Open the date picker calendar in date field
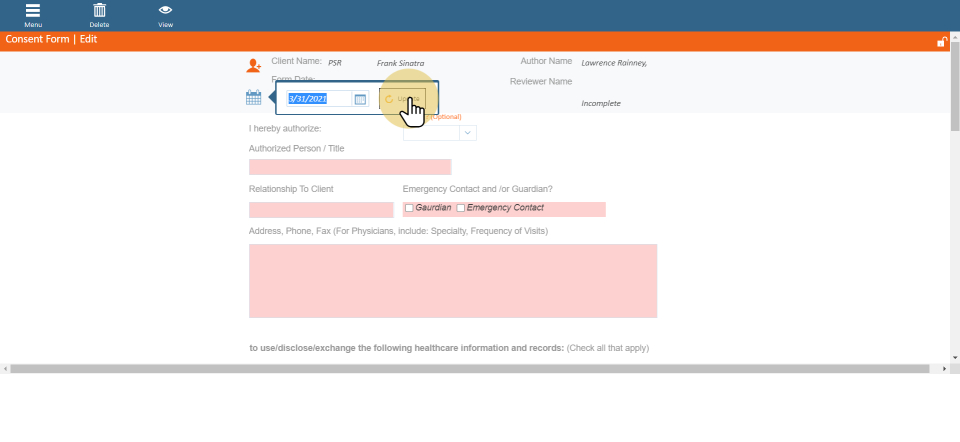The width and height of the screenshot is (960, 442). click(x=360, y=99)
